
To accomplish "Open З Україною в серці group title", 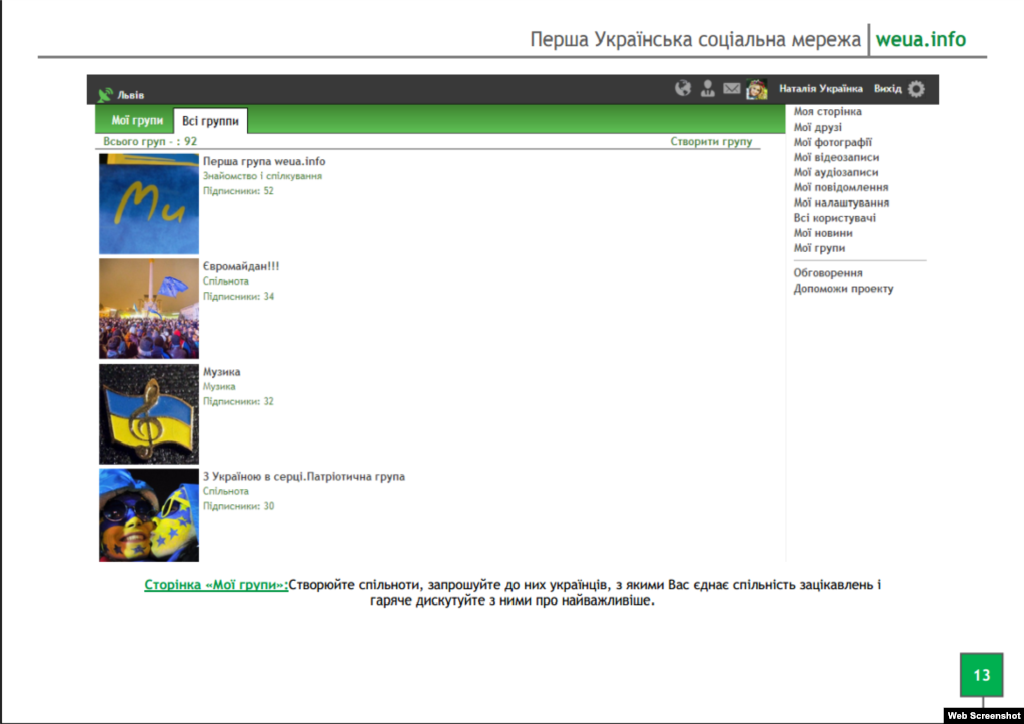I will click(304, 477).
